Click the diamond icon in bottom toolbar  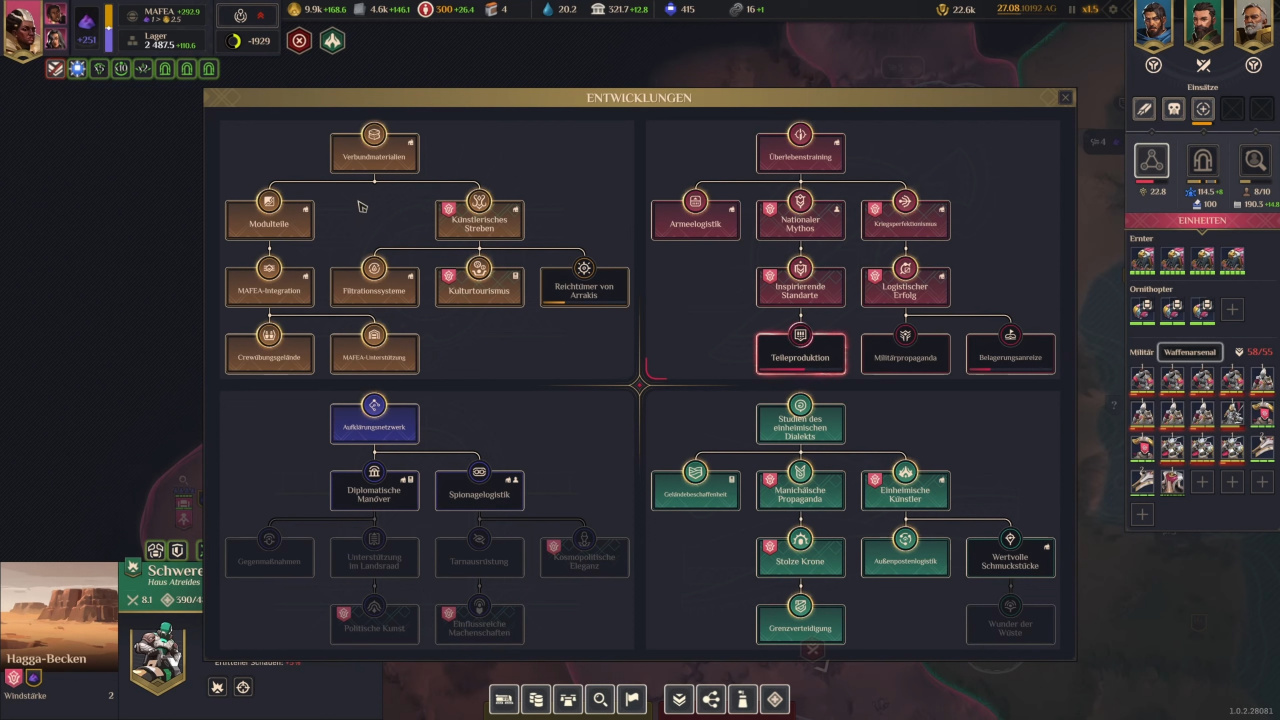(775, 699)
